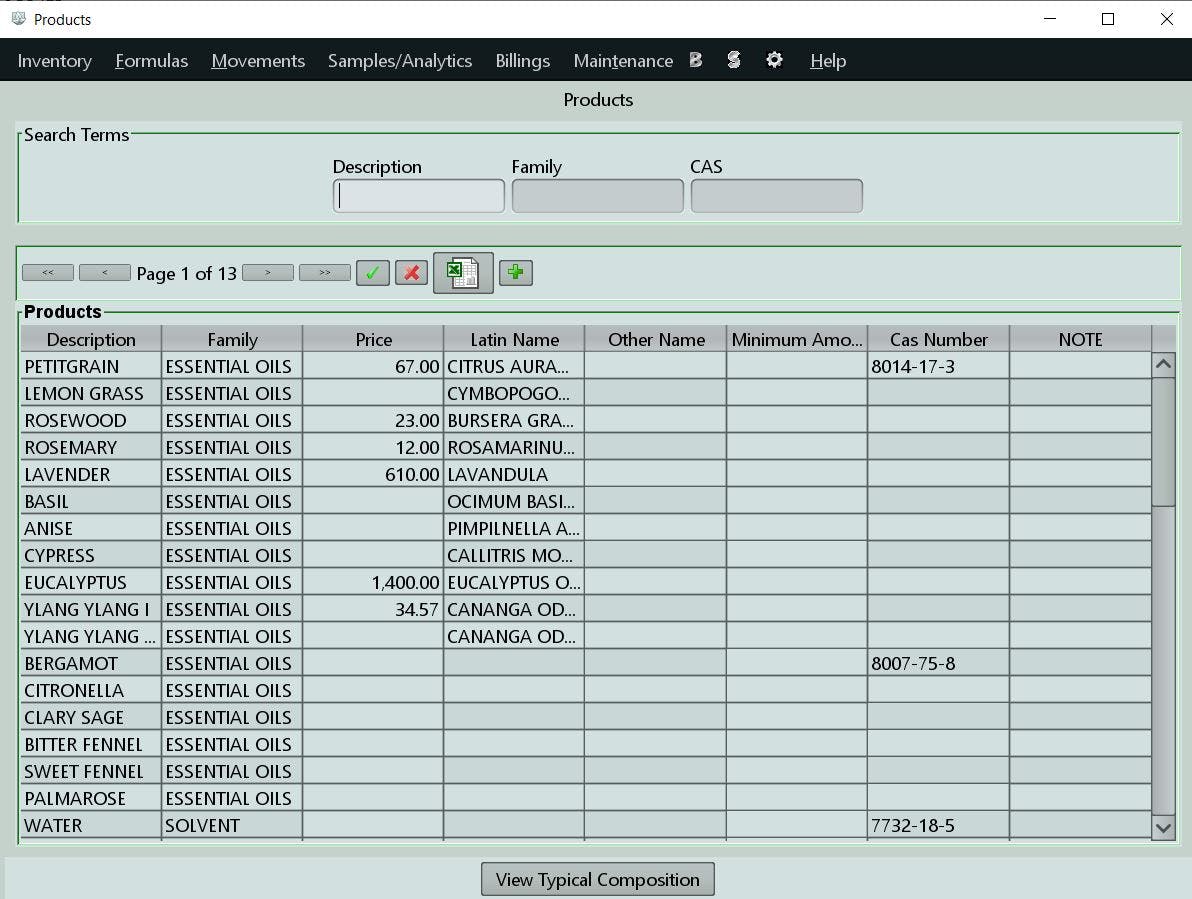The image size is (1192, 899).
Task: Go to the next page with the > button
Action: [x=268, y=272]
